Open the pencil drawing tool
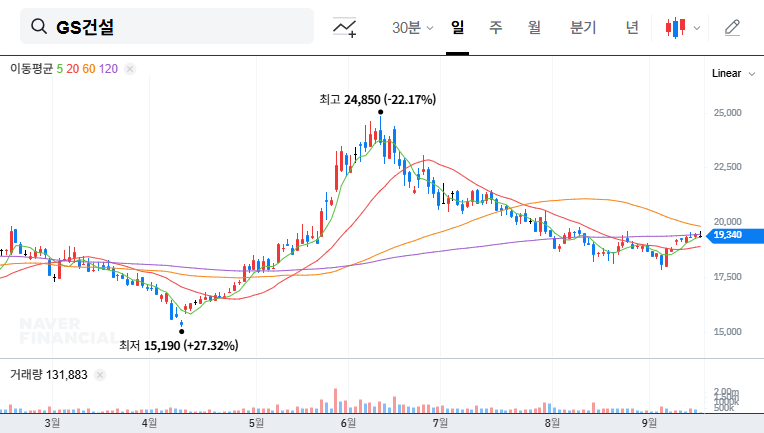 click(x=732, y=28)
